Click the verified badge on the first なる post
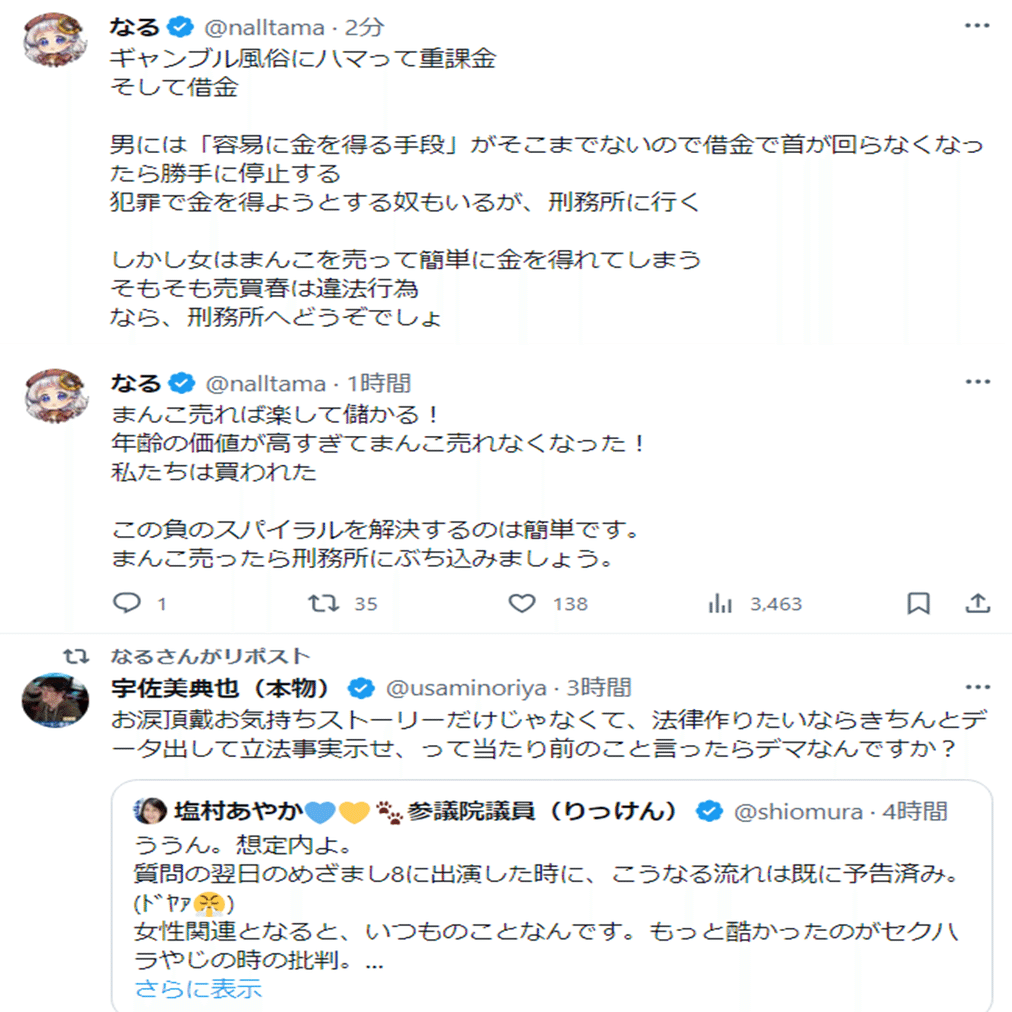This screenshot has width=1012, height=1012. [180, 27]
